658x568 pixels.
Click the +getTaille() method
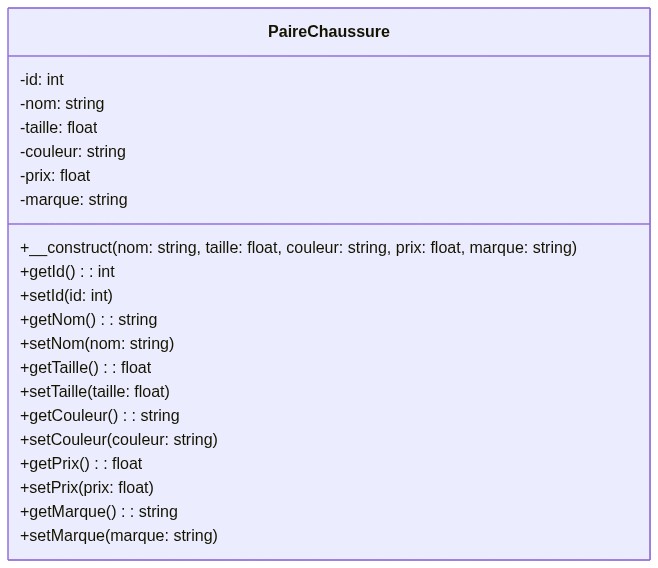pos(85,368)
